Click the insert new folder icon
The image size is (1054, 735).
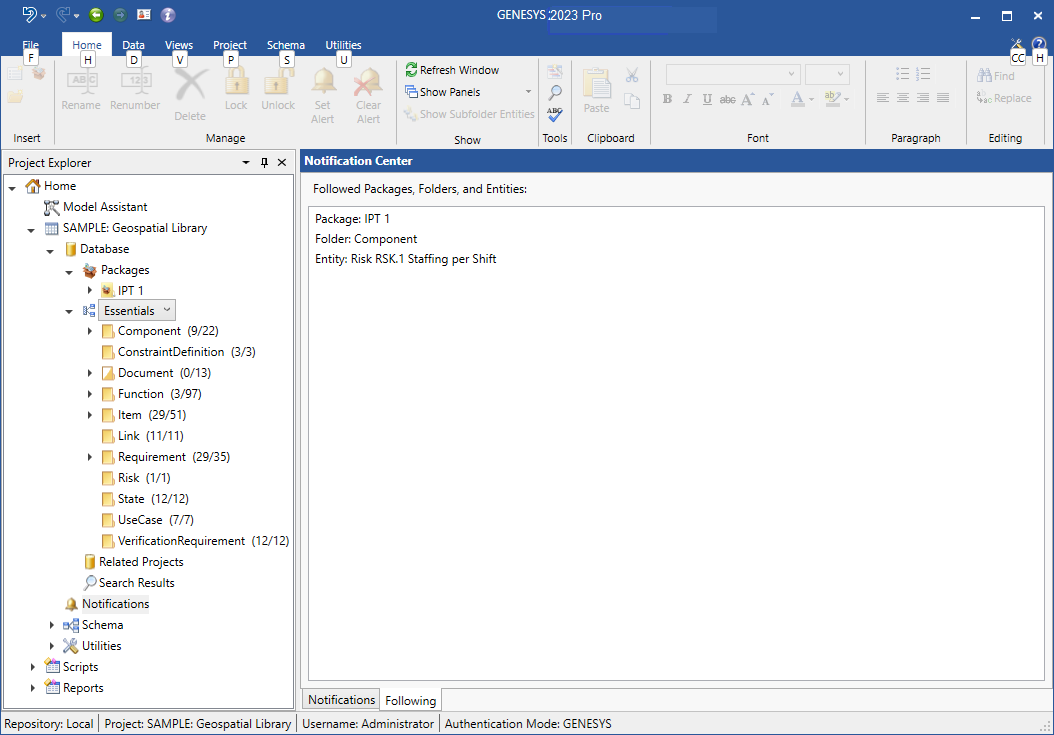click(x=15, y=96)
